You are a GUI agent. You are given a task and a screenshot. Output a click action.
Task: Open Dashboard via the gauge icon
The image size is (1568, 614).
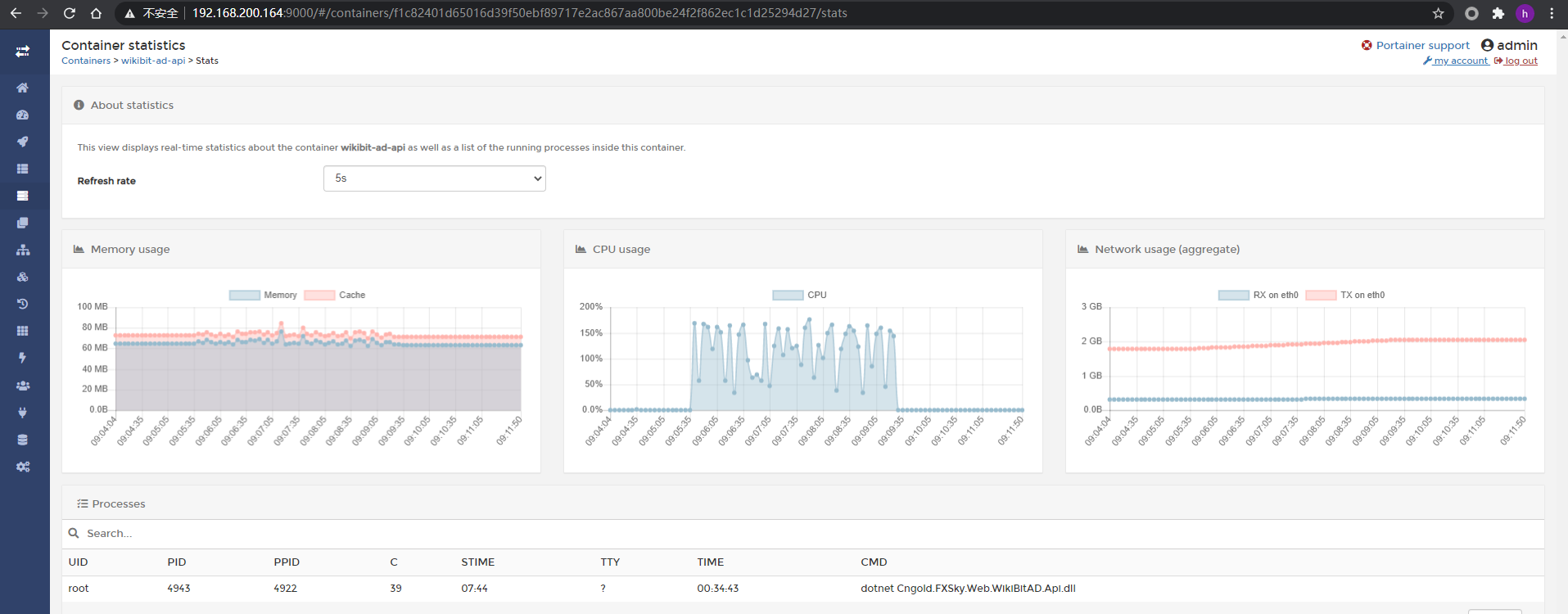23,115
